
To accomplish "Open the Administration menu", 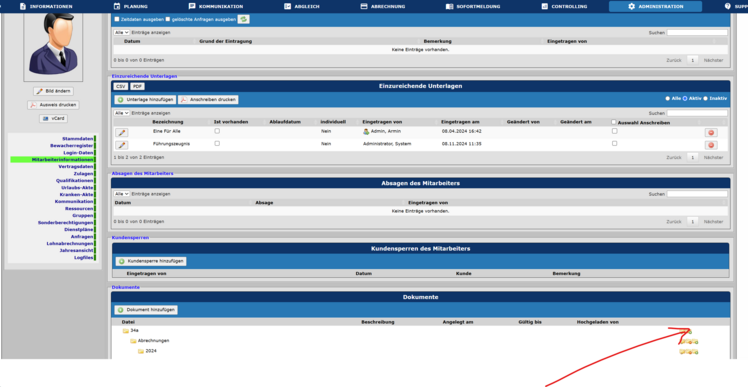I will (655, 6).
